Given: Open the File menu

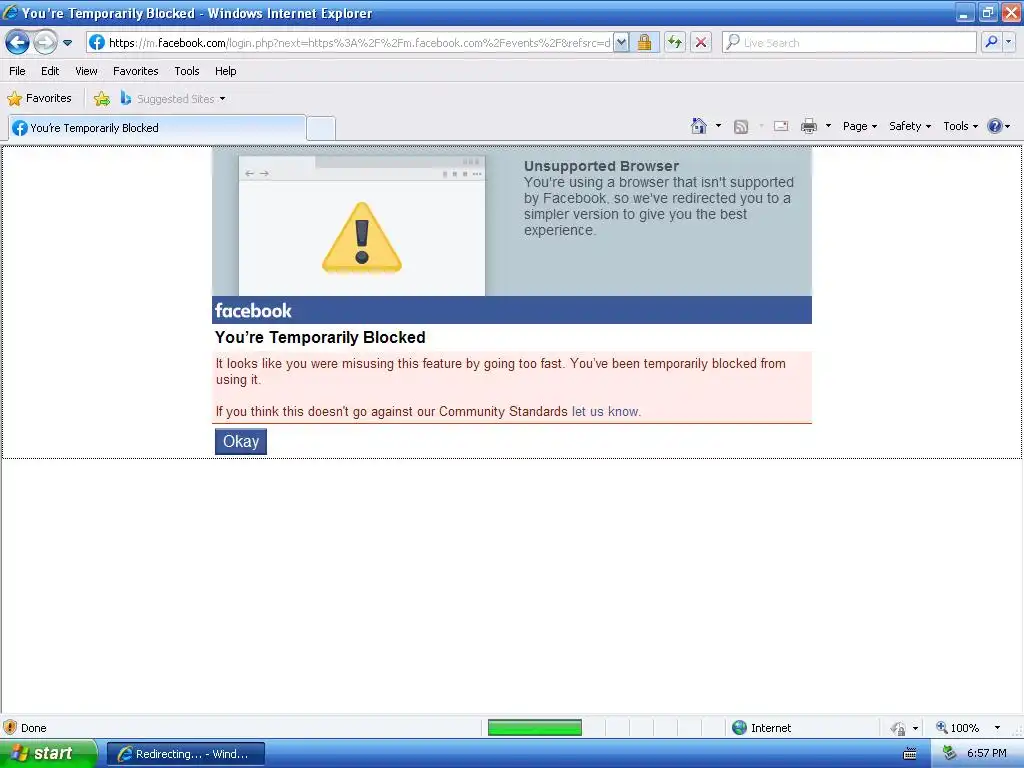Looking at the screenshot, I should pos(18,71).
